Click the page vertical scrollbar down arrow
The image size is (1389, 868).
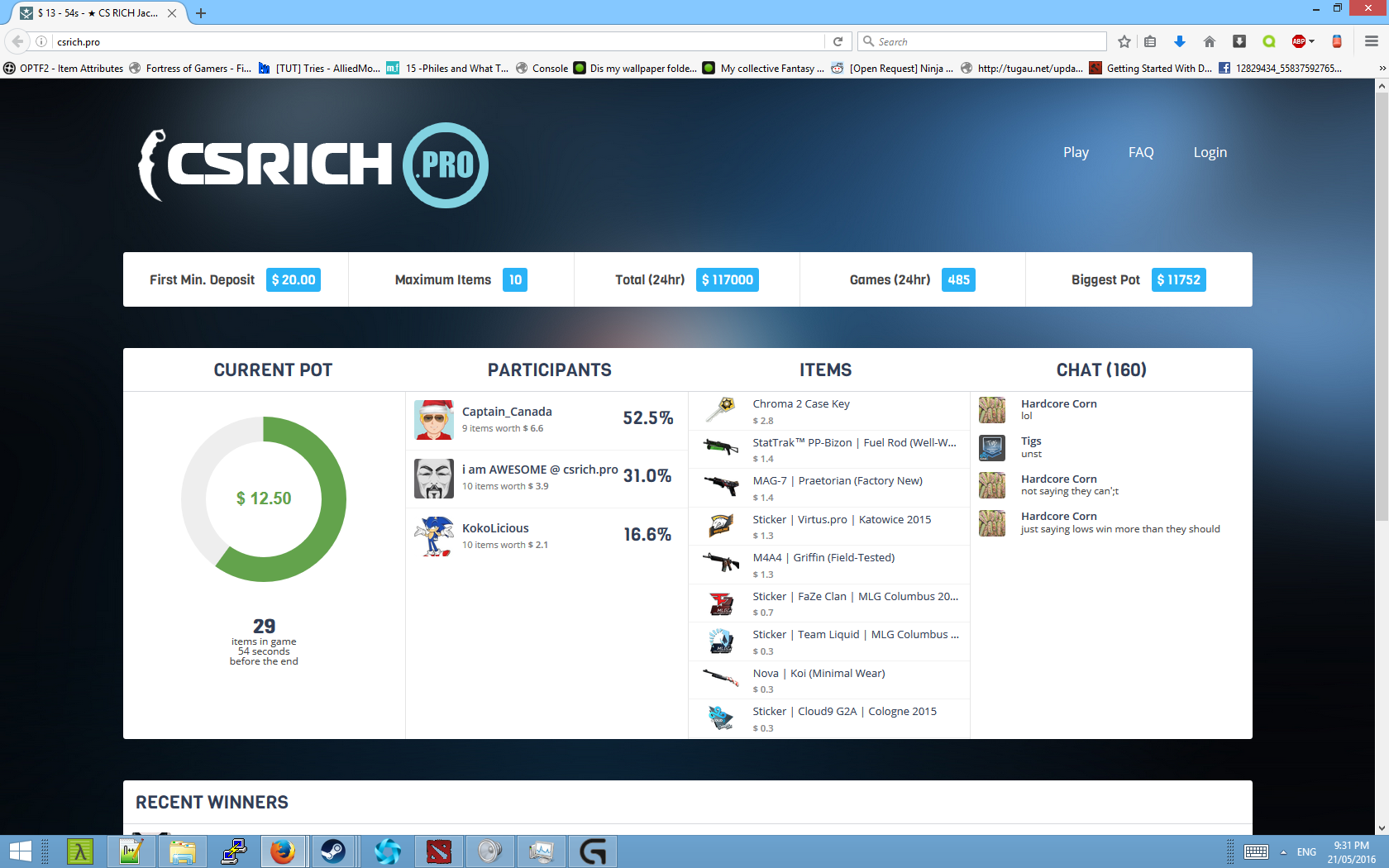point(1382,827)
